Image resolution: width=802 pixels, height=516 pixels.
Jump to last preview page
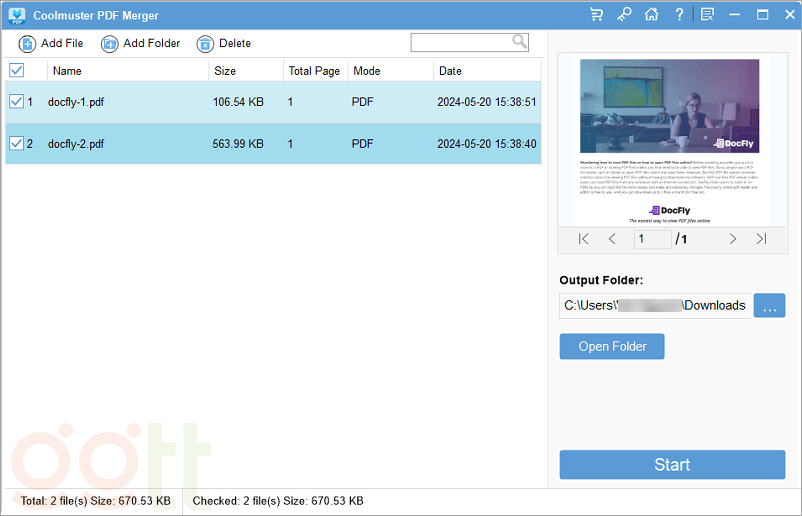pyautogui.click(x=761, y=239)
